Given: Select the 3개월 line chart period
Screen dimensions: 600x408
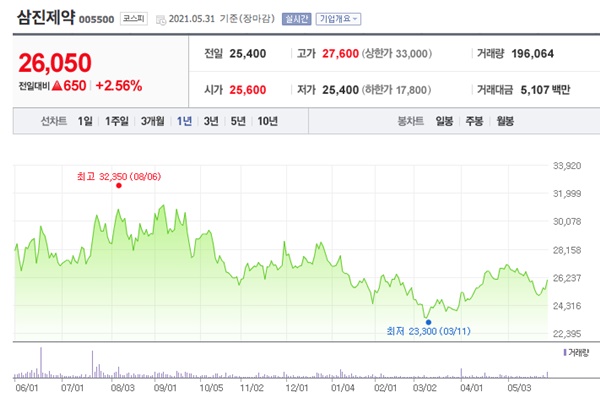Looking at the screenshot, I should pyautogui.click(x=152, y=121).
